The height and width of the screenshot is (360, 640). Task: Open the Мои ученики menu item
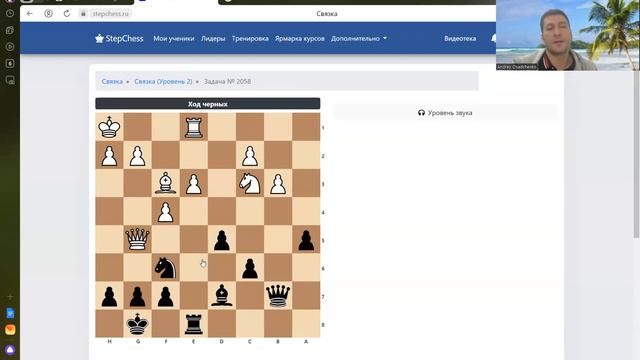click(x=174, y=38)
